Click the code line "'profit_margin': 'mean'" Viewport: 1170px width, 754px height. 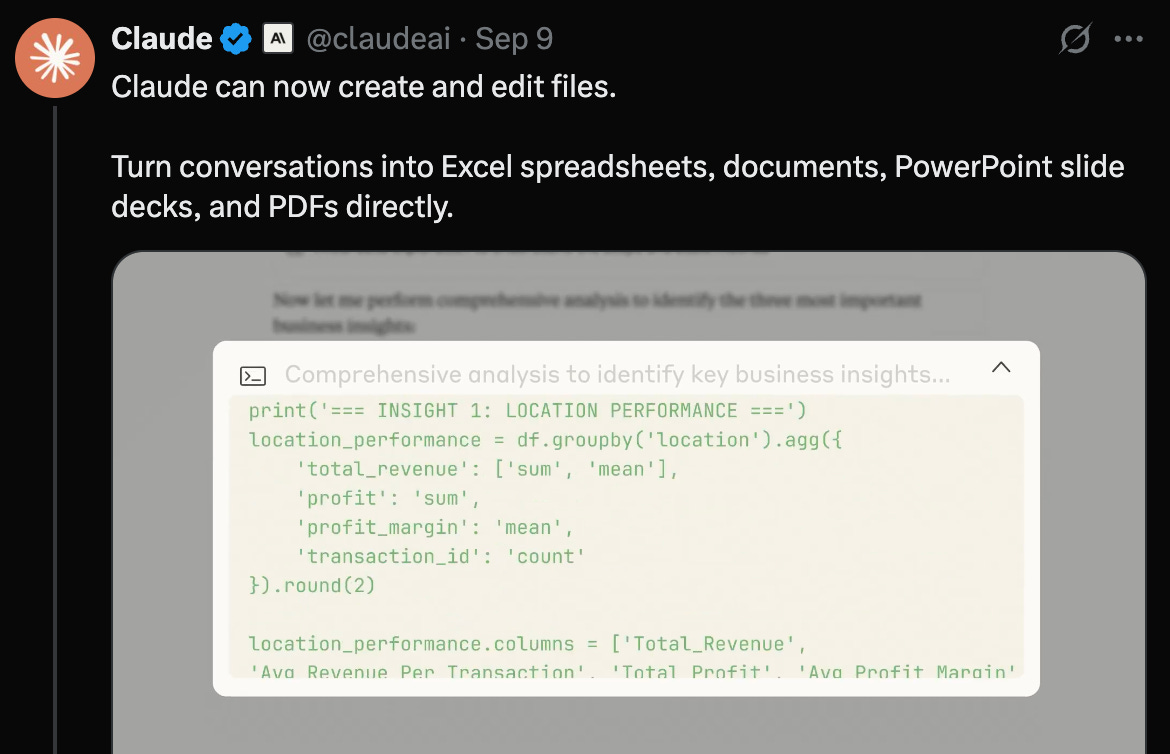[434, 527]
